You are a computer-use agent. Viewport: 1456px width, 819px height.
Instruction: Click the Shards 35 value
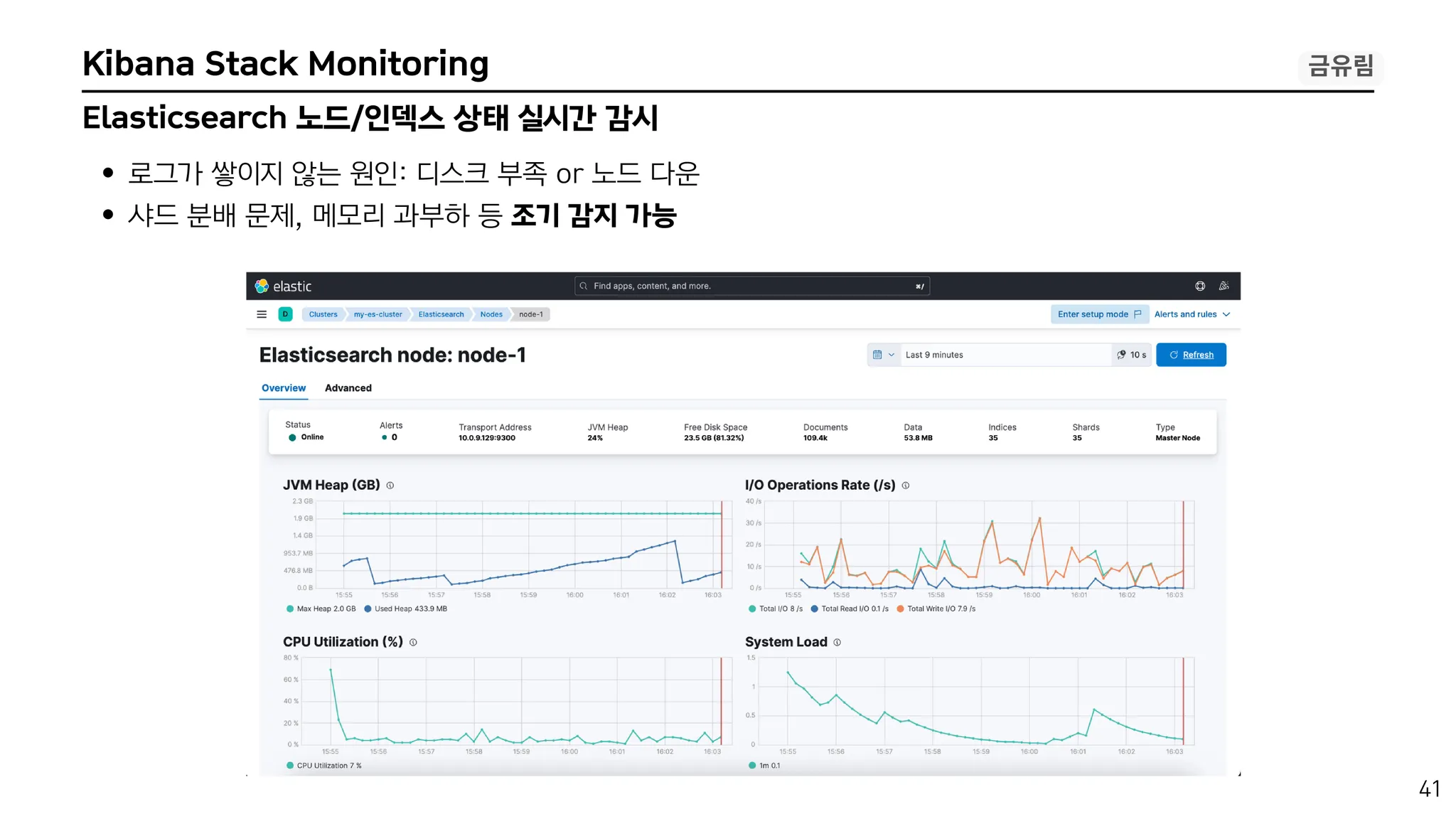[x=1077, y=438]
